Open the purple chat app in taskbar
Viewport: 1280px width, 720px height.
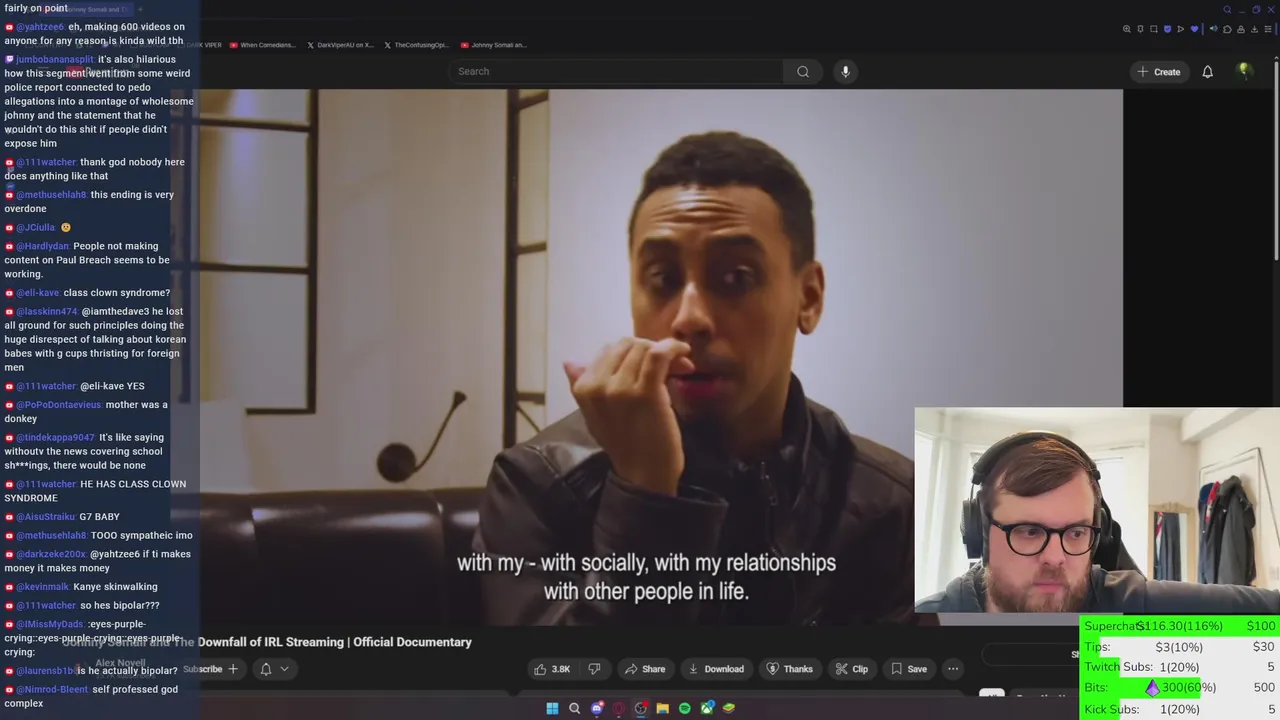click(x=597, y=708)
